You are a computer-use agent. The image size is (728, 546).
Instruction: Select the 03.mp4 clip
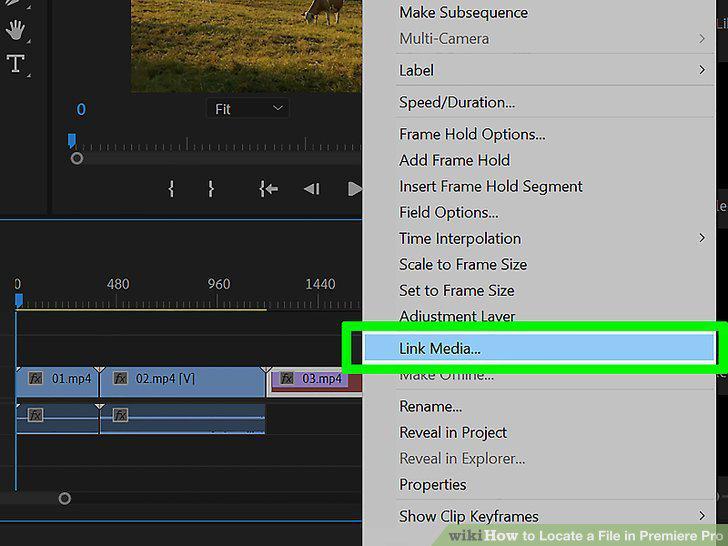316,382
